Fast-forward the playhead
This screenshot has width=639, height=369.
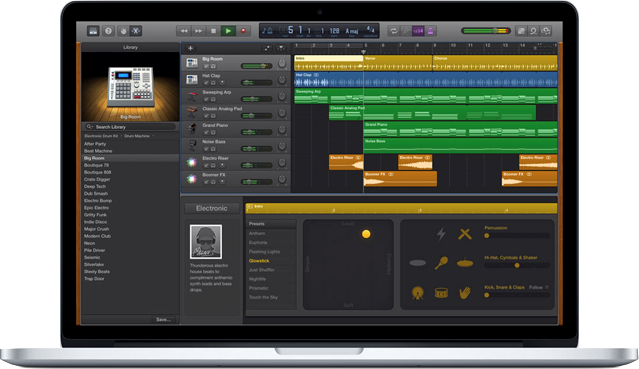(198, 31)
